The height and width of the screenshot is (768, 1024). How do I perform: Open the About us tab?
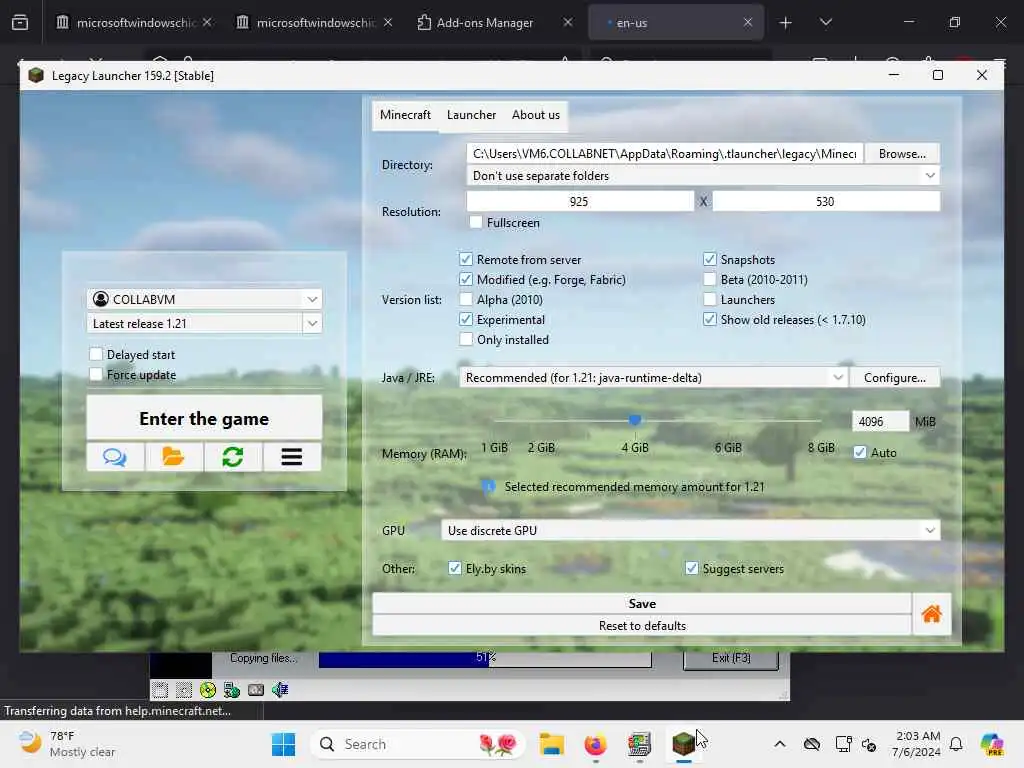[x=536, y=115]
